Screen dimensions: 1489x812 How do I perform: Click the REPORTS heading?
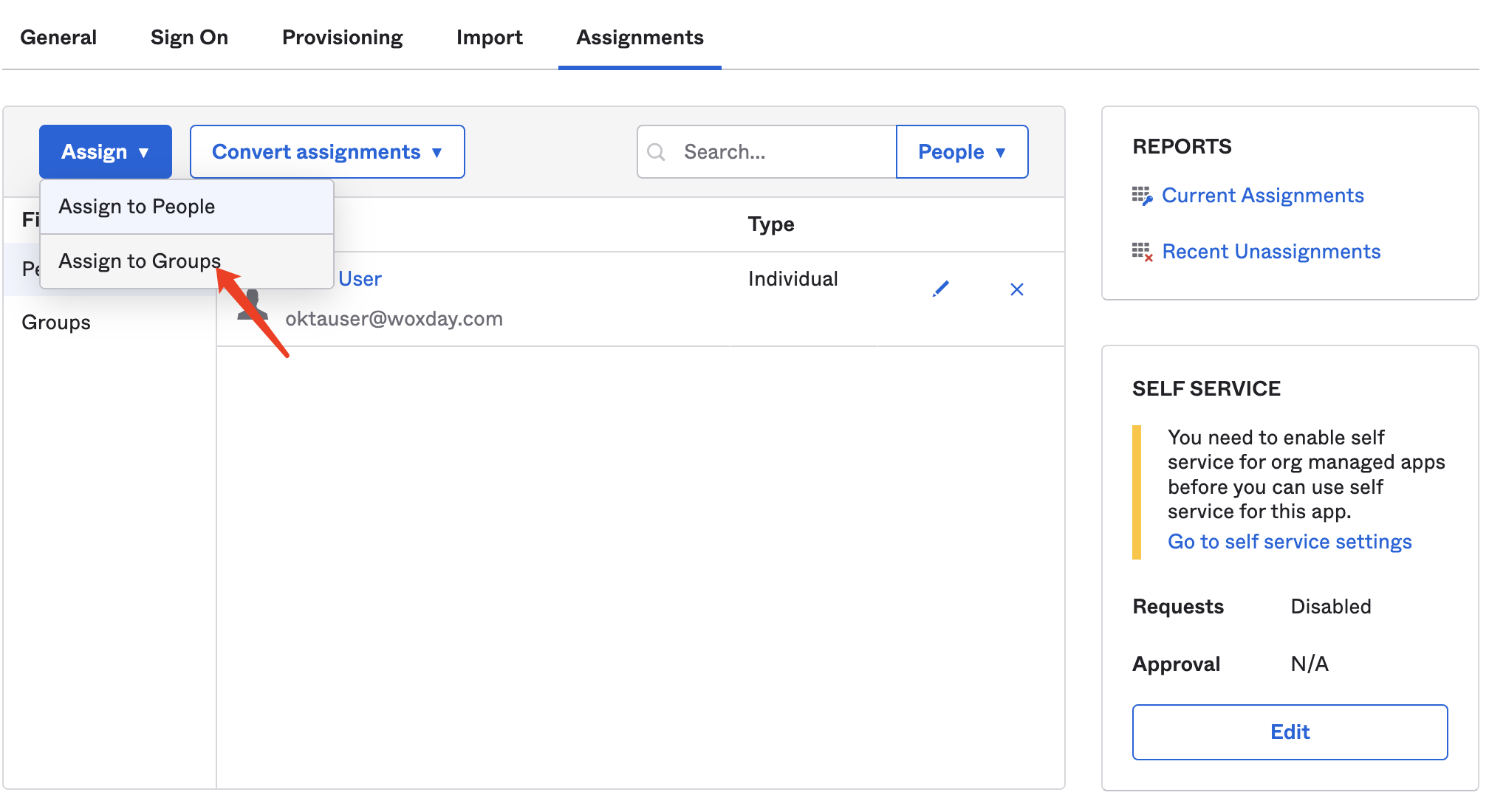(1182, 147)
